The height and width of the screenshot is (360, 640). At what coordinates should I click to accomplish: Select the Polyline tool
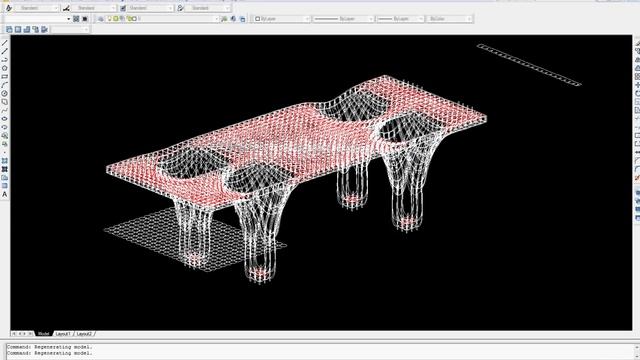(4, 60)
